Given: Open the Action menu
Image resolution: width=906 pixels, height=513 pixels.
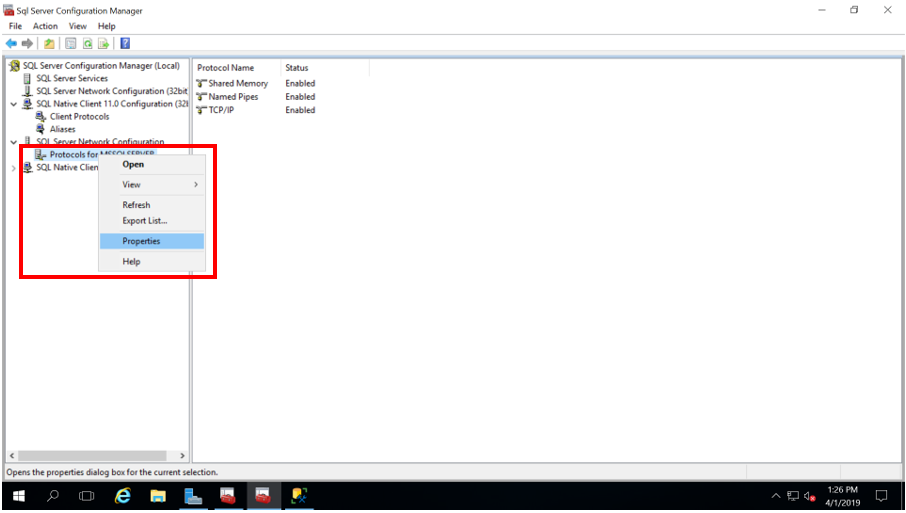Looking at the screenshot, I should tap(45, 26).
